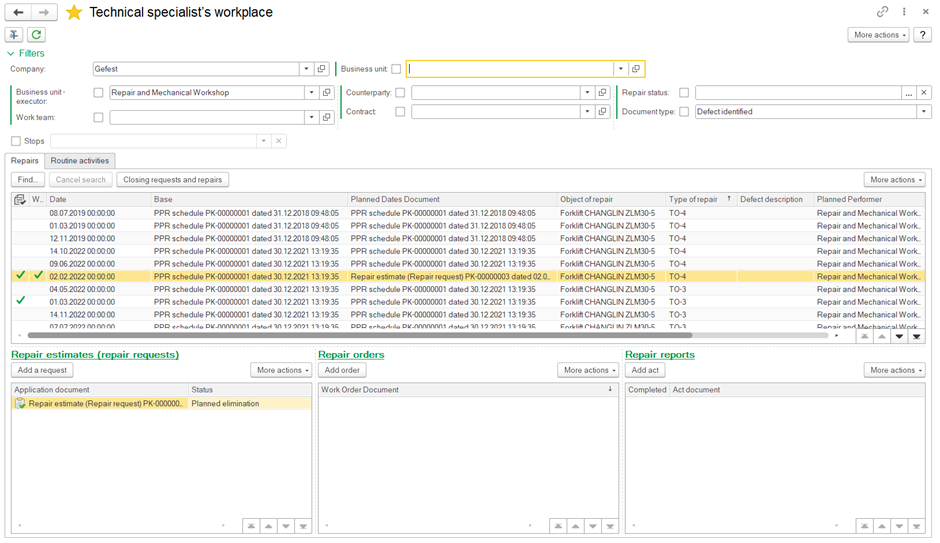
Task: Open the Repair orders link
Action: pos(351,355)
